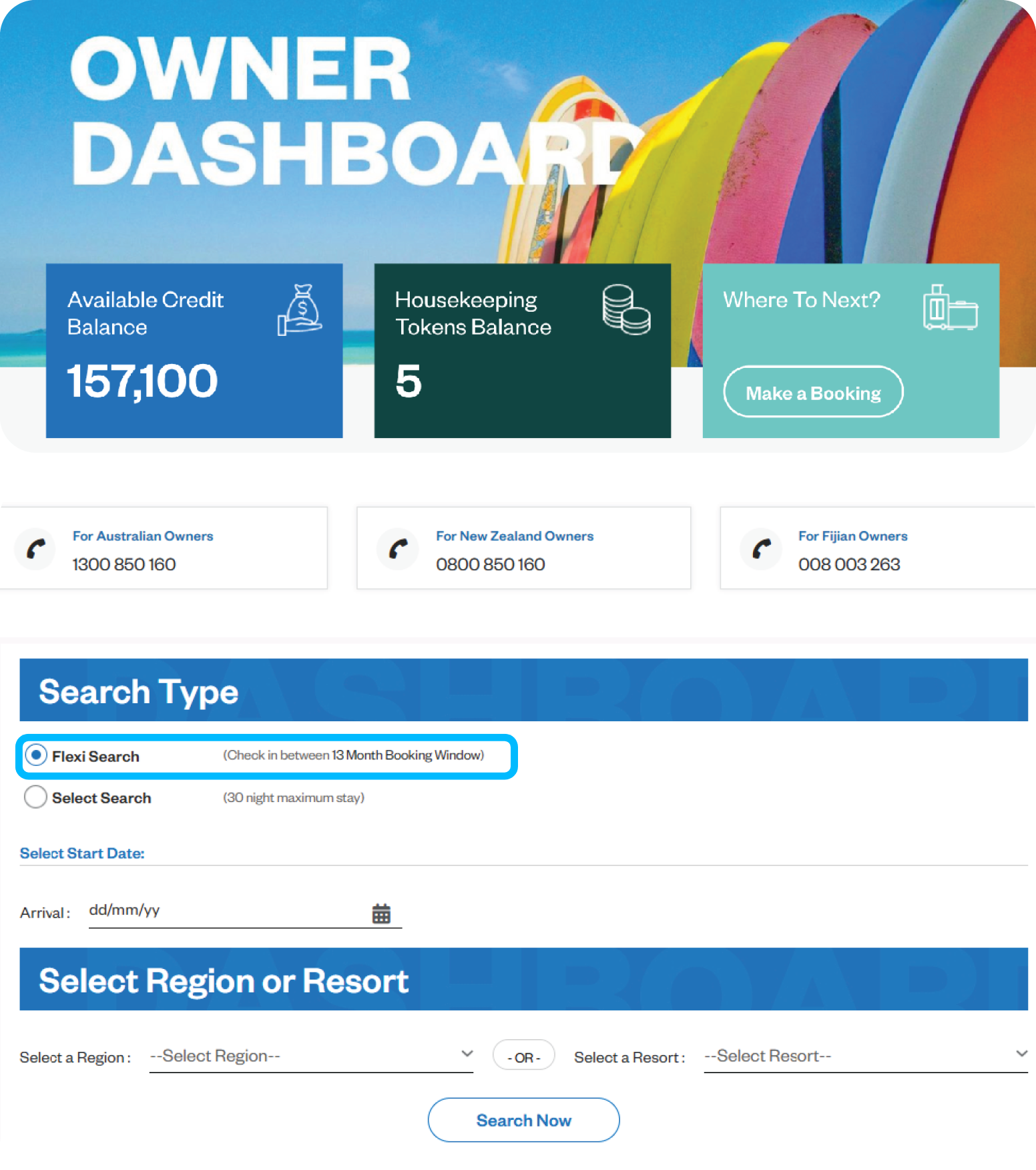Click the Select Region or Resort header

(524, 979)
